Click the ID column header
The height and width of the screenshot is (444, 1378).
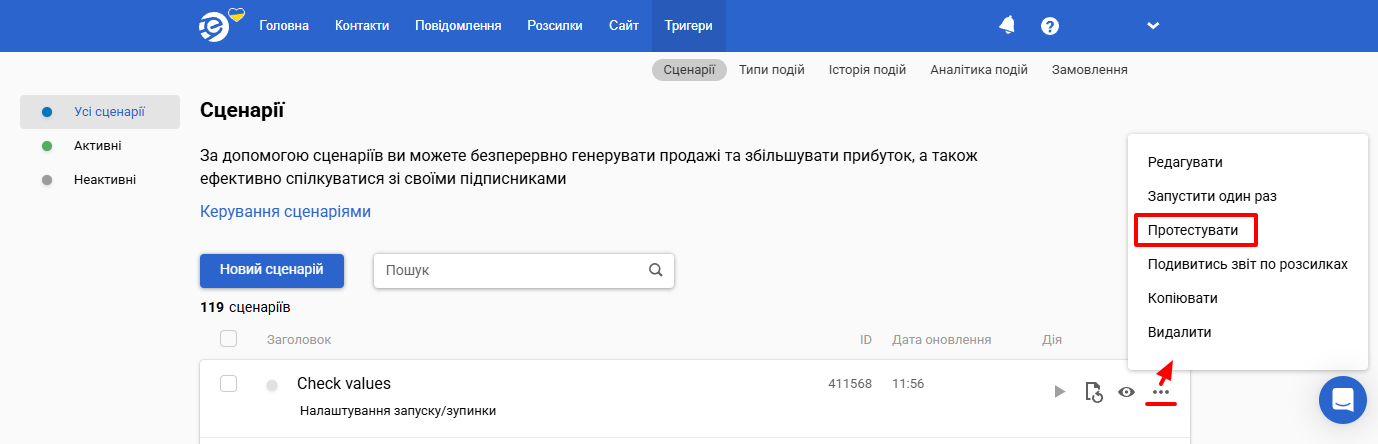866,340
